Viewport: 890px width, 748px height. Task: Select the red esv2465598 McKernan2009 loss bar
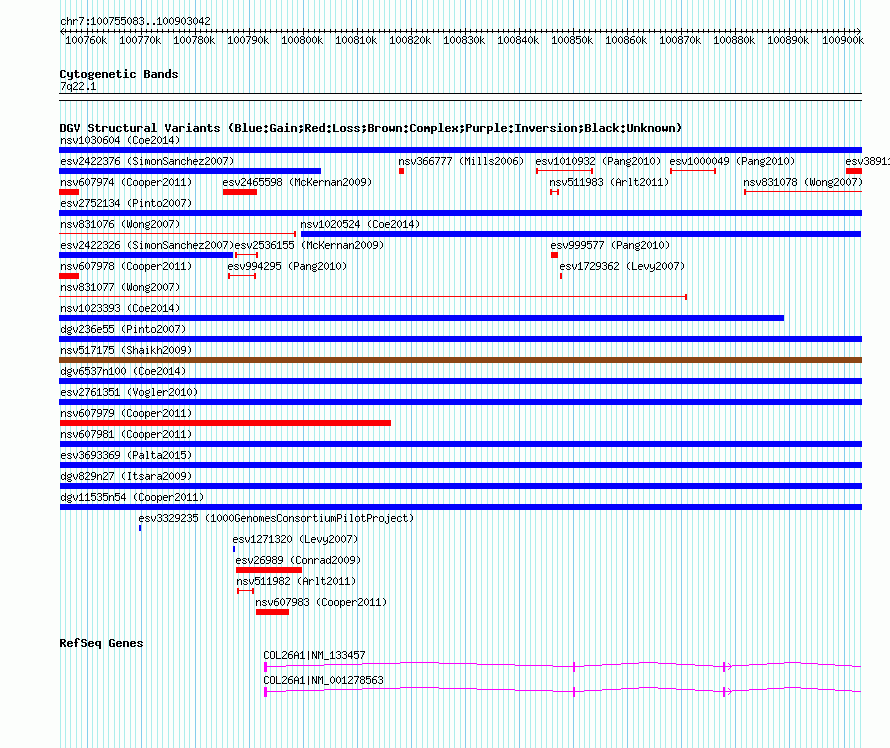(x=240, y=192)
